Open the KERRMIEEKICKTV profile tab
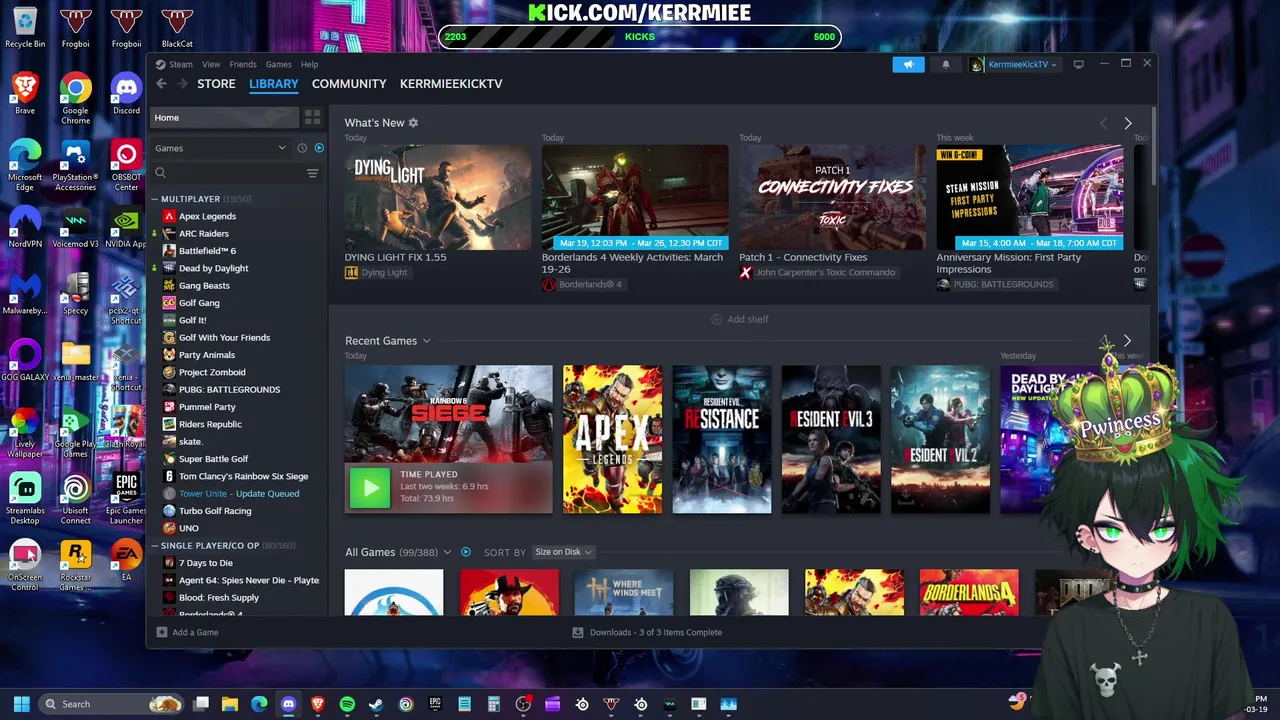The image size is (1280, 720). point(451,84)
